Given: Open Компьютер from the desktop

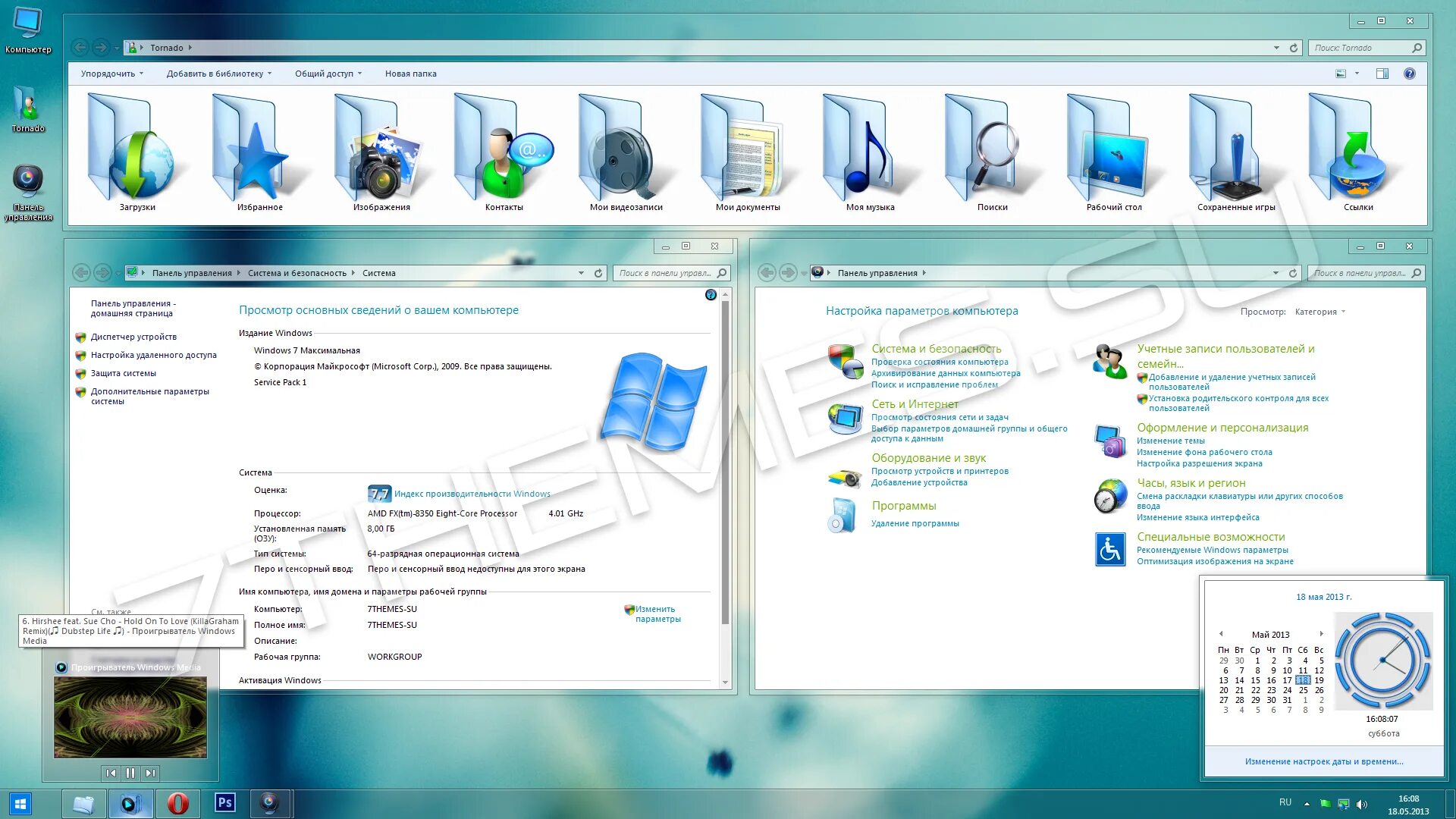Looking at the screenshot, I should coord(28,23).
